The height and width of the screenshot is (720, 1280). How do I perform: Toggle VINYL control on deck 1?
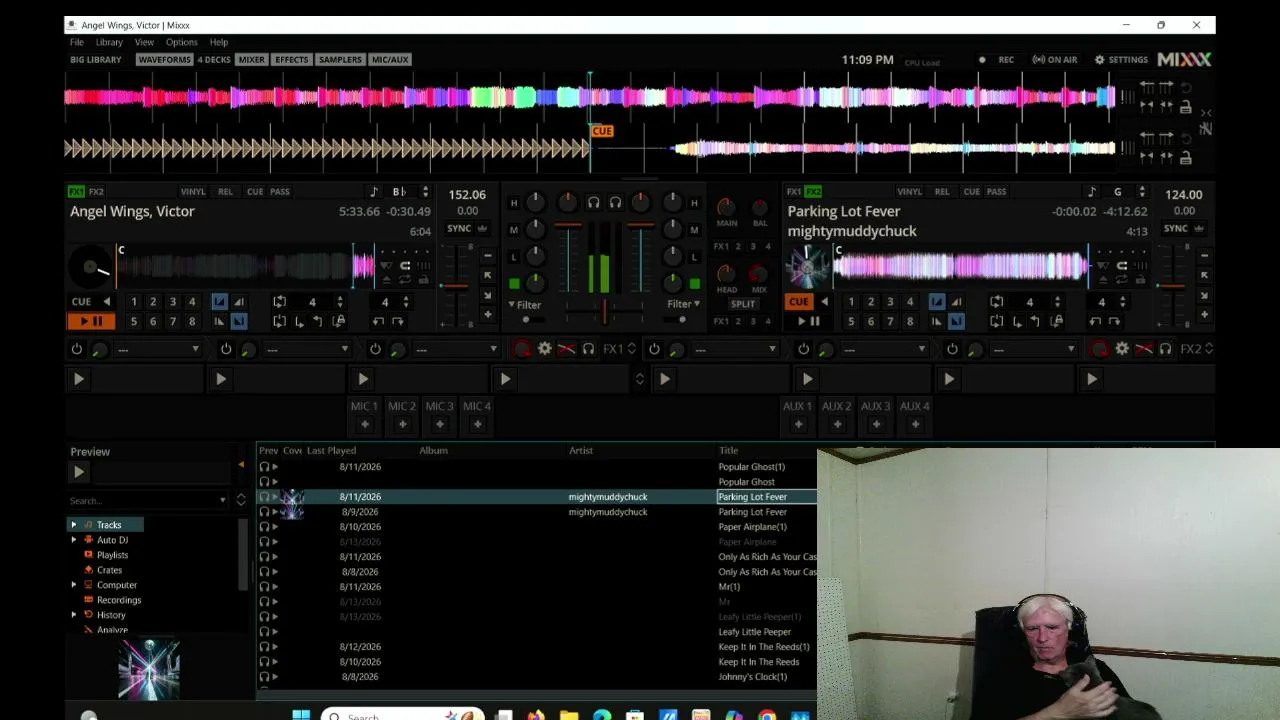coord(193,192)
